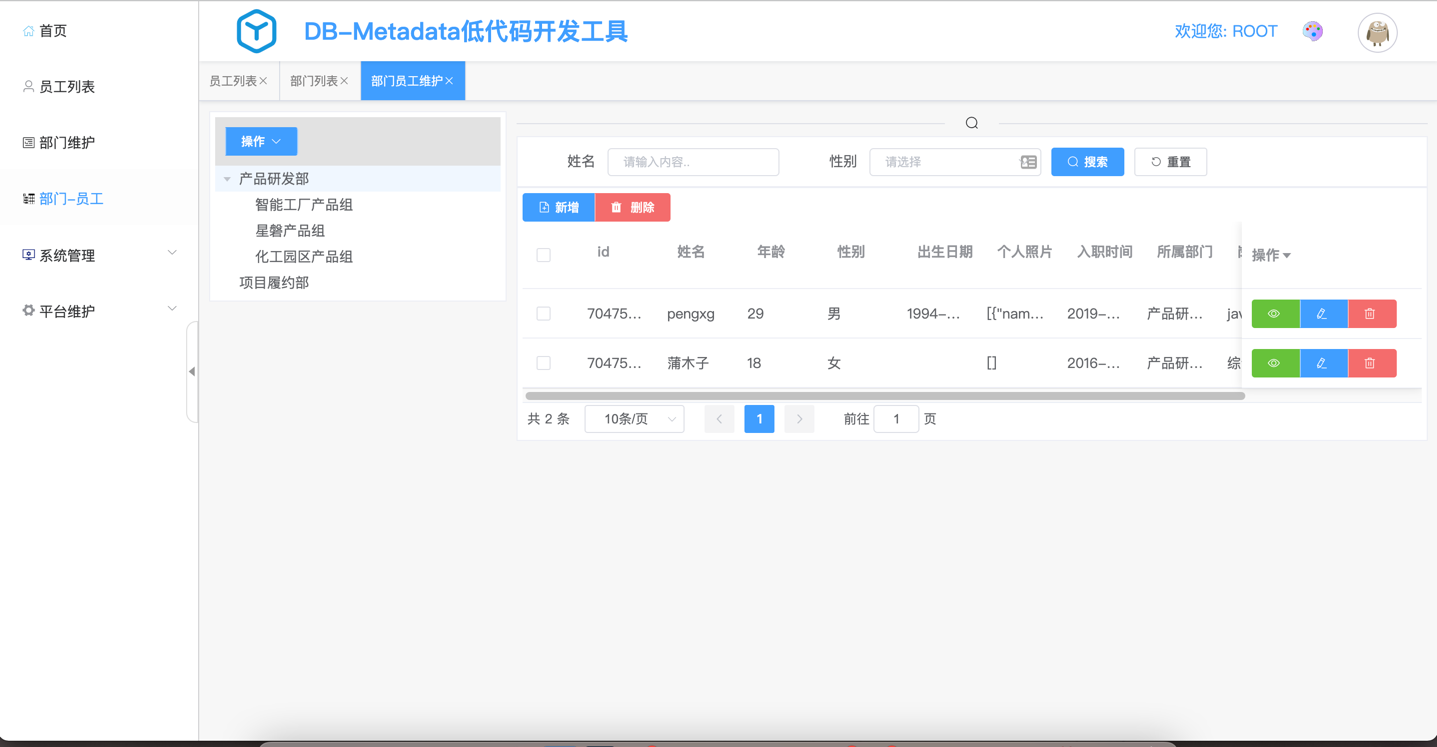Click the 新增 button
1437x747 pixels.
tap(559, 207)
